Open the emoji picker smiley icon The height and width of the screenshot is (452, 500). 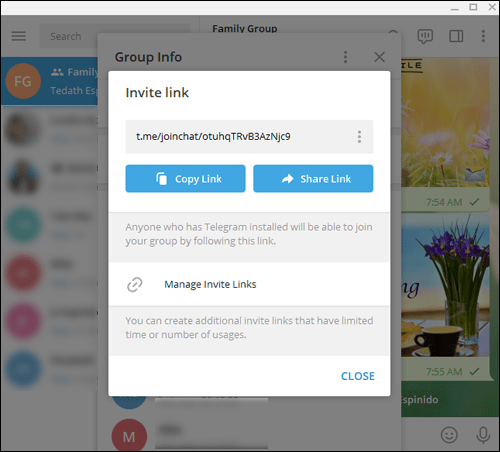[449, 435]
